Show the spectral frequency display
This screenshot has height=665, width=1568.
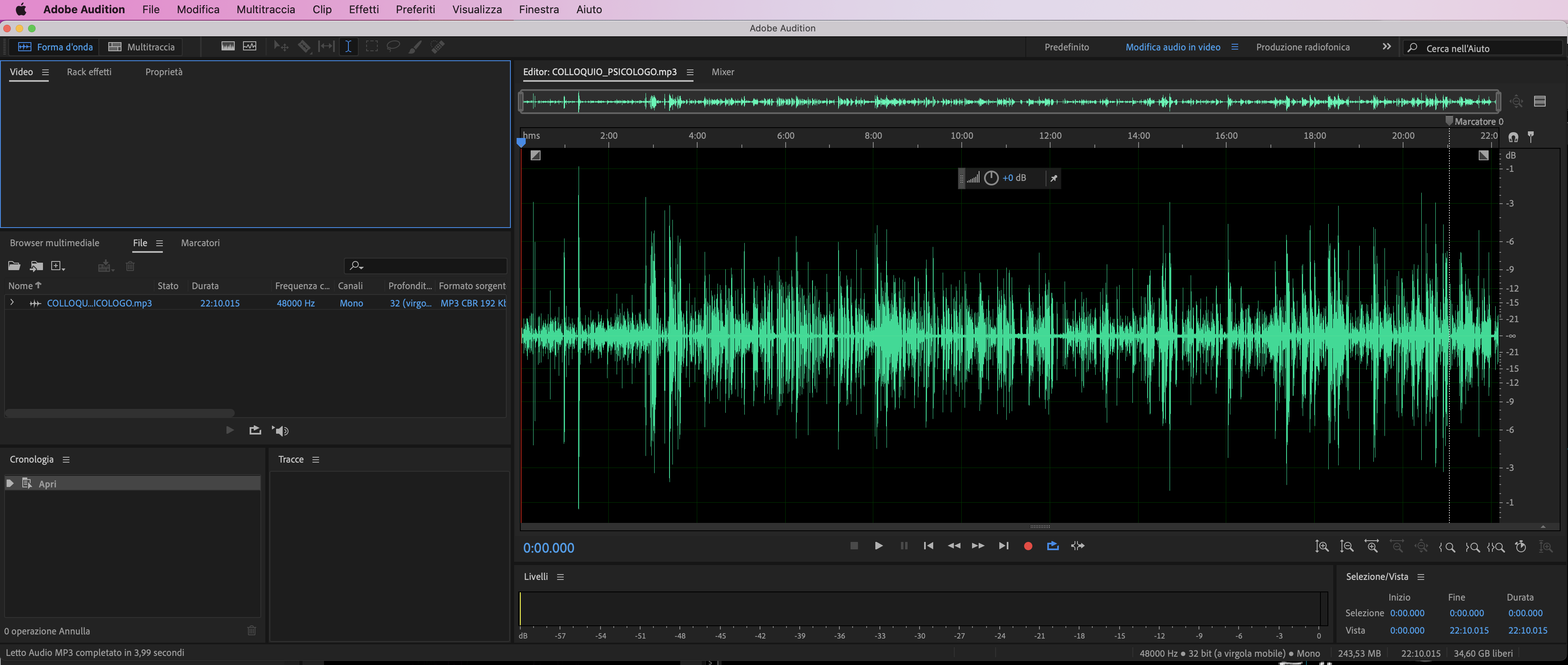(x=228, y=46)
